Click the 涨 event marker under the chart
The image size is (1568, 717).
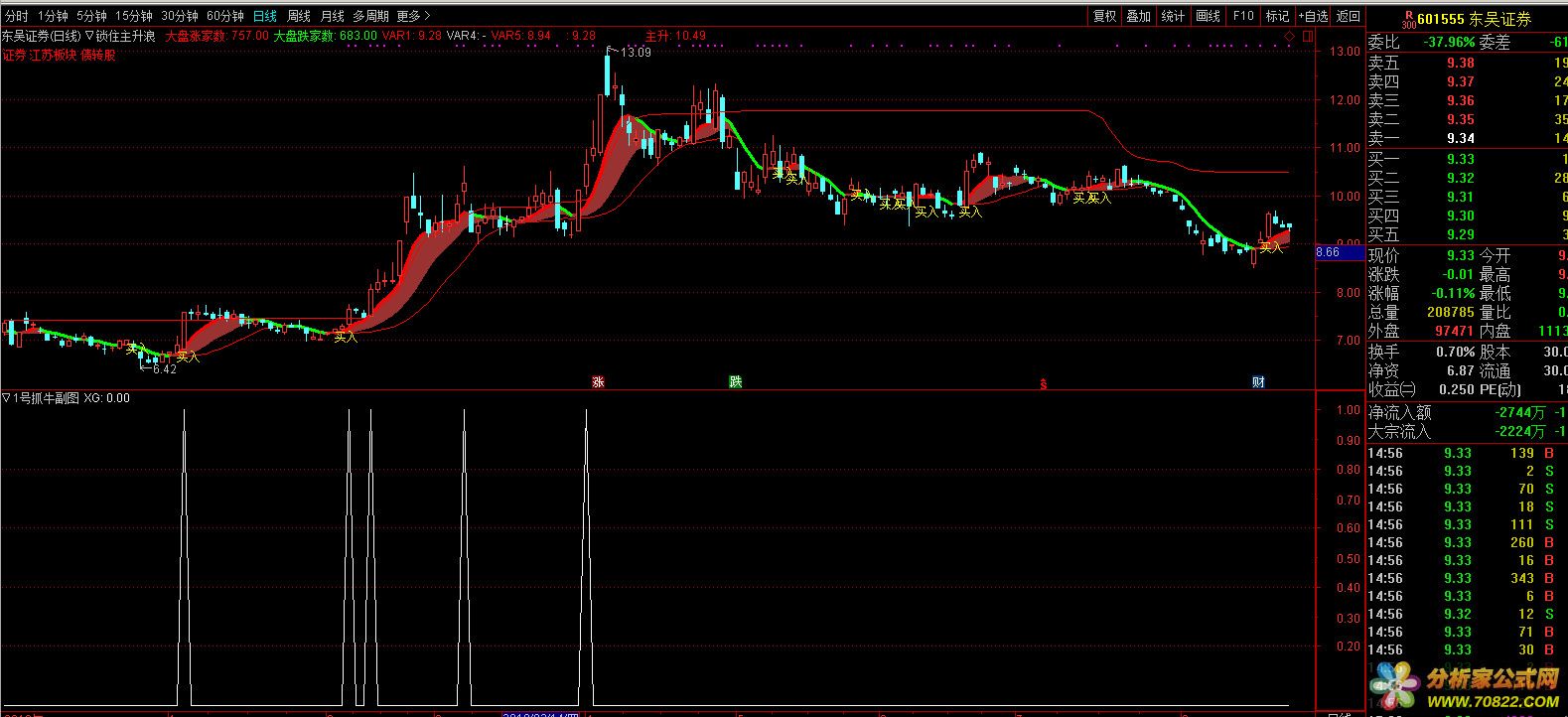coord(598,382)
